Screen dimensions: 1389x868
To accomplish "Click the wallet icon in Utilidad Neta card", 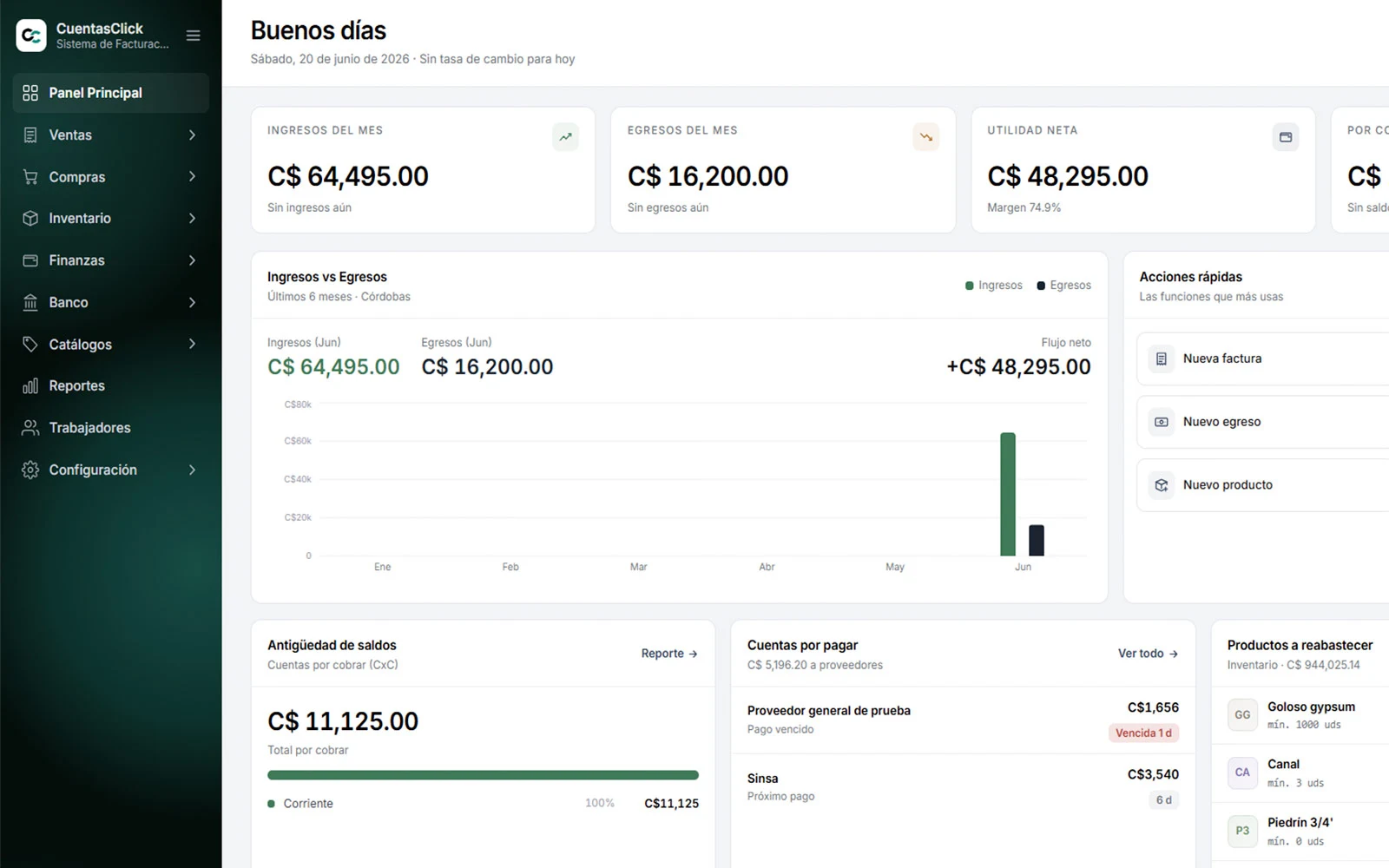I will pos(1286,137).
